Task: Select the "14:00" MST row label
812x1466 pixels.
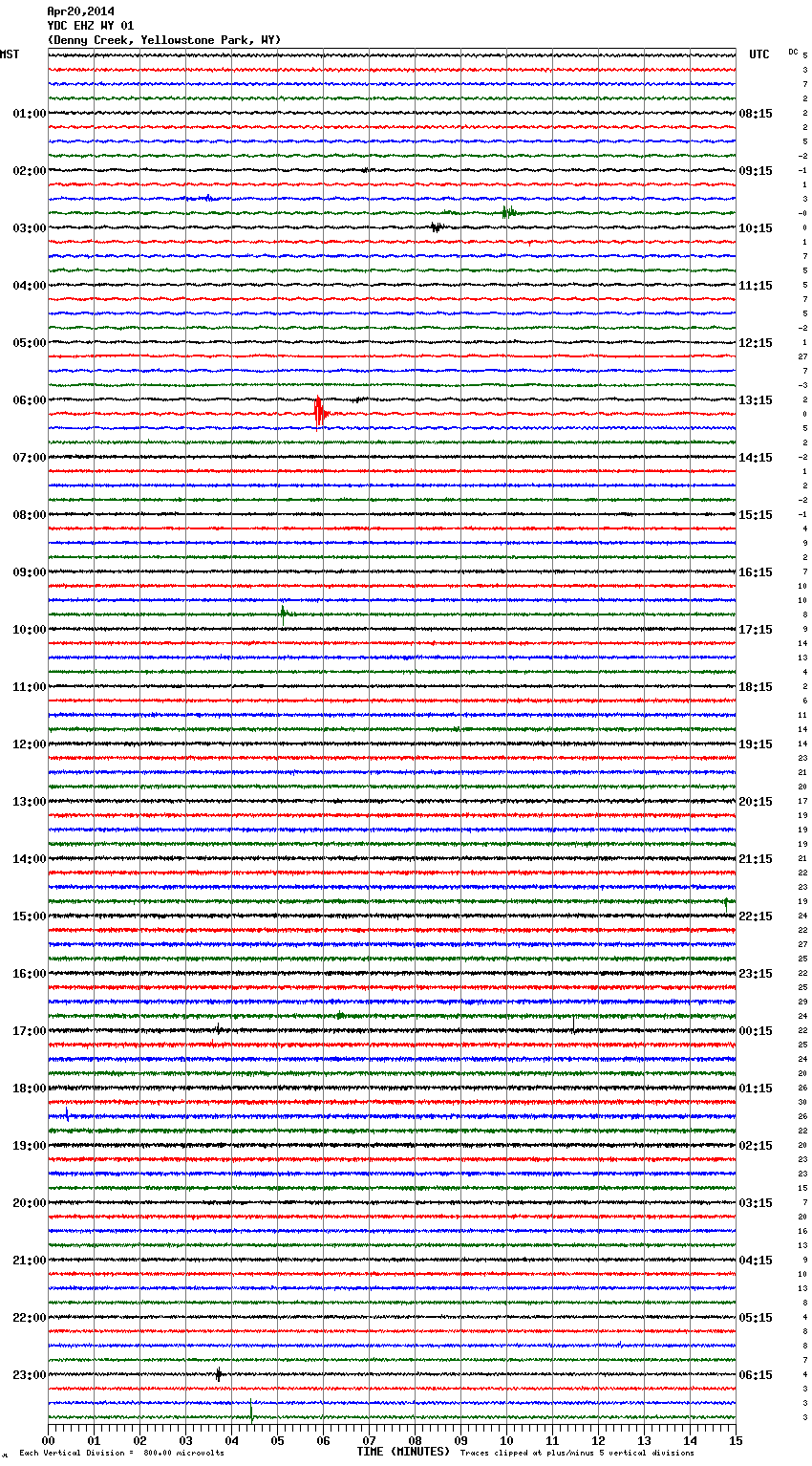Action: tap(30, 859)
